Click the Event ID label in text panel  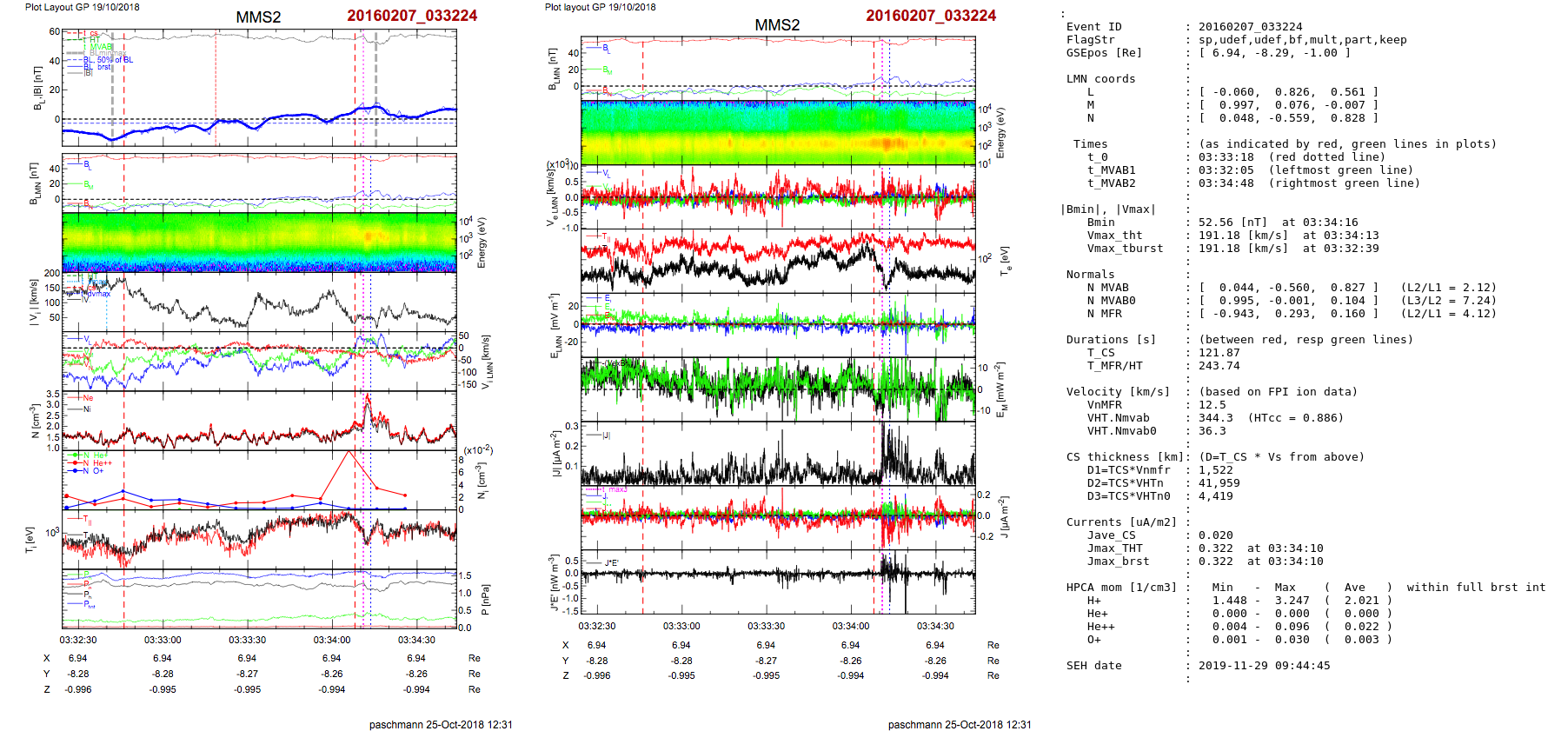tap(1093, 27)
